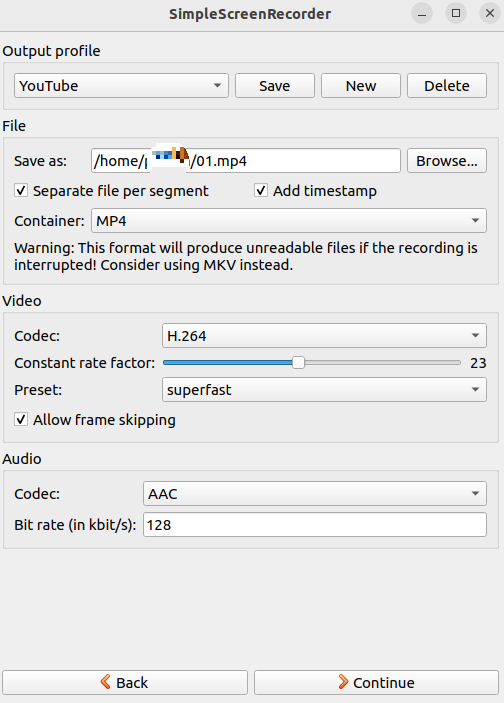Close the SimpleScreenRecorder window
Viewport: 504px width, 703px height.
coord(490,13)
